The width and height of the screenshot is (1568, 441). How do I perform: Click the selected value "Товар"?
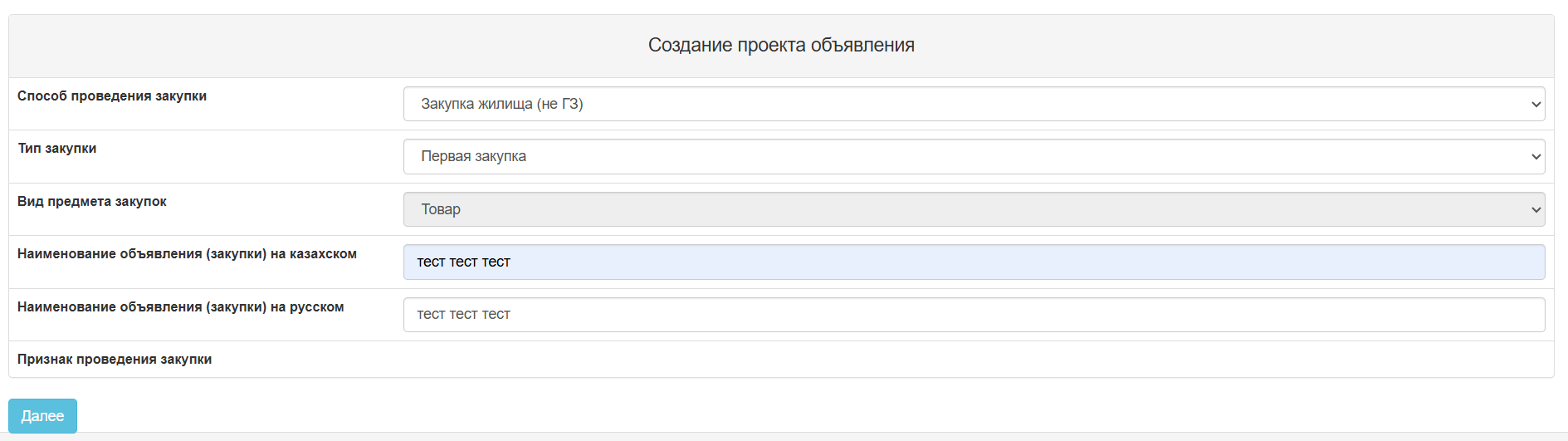(441, 209)
